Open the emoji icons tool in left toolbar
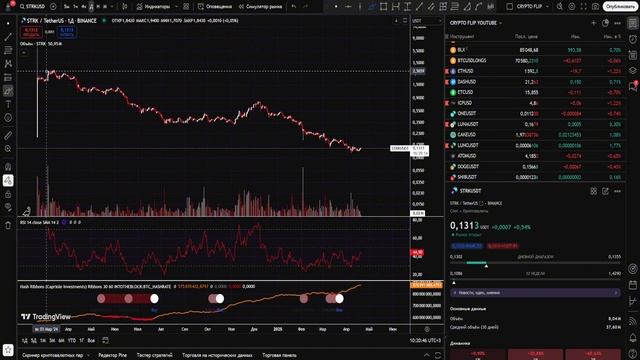 point(8,118)
